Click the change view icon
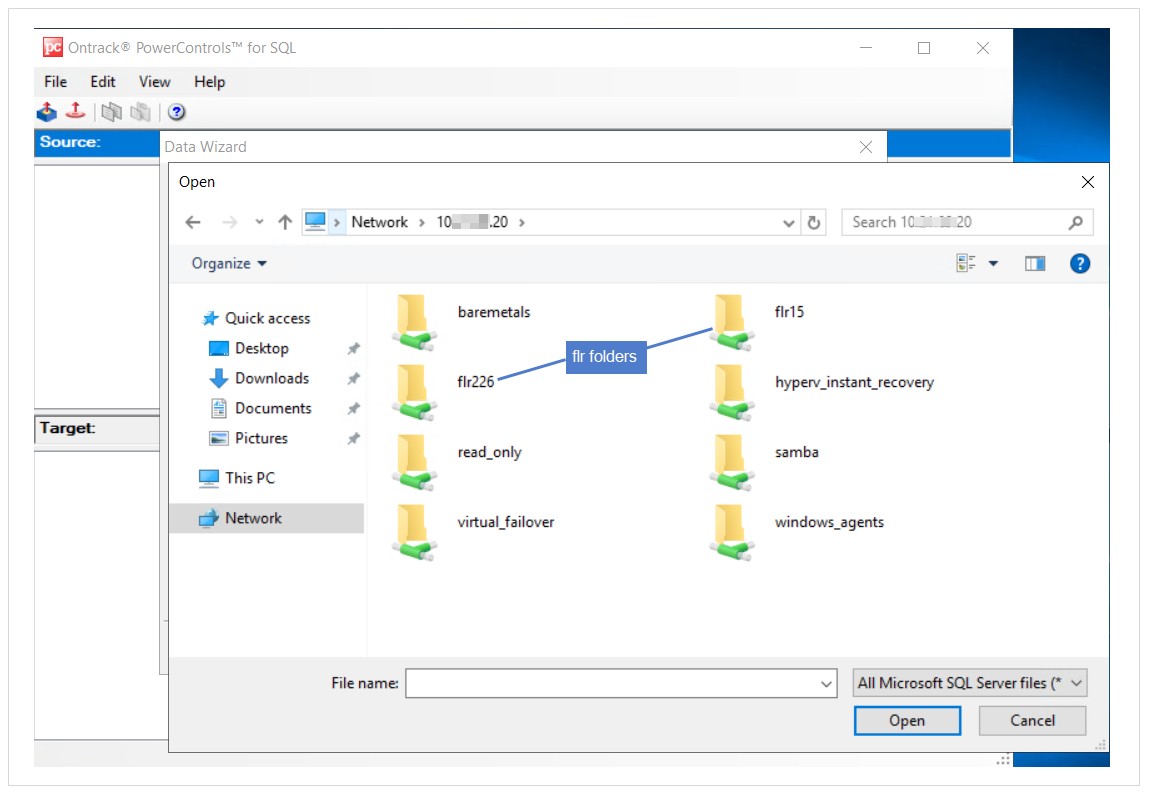The image size is (1171, 811). [966, 264]
